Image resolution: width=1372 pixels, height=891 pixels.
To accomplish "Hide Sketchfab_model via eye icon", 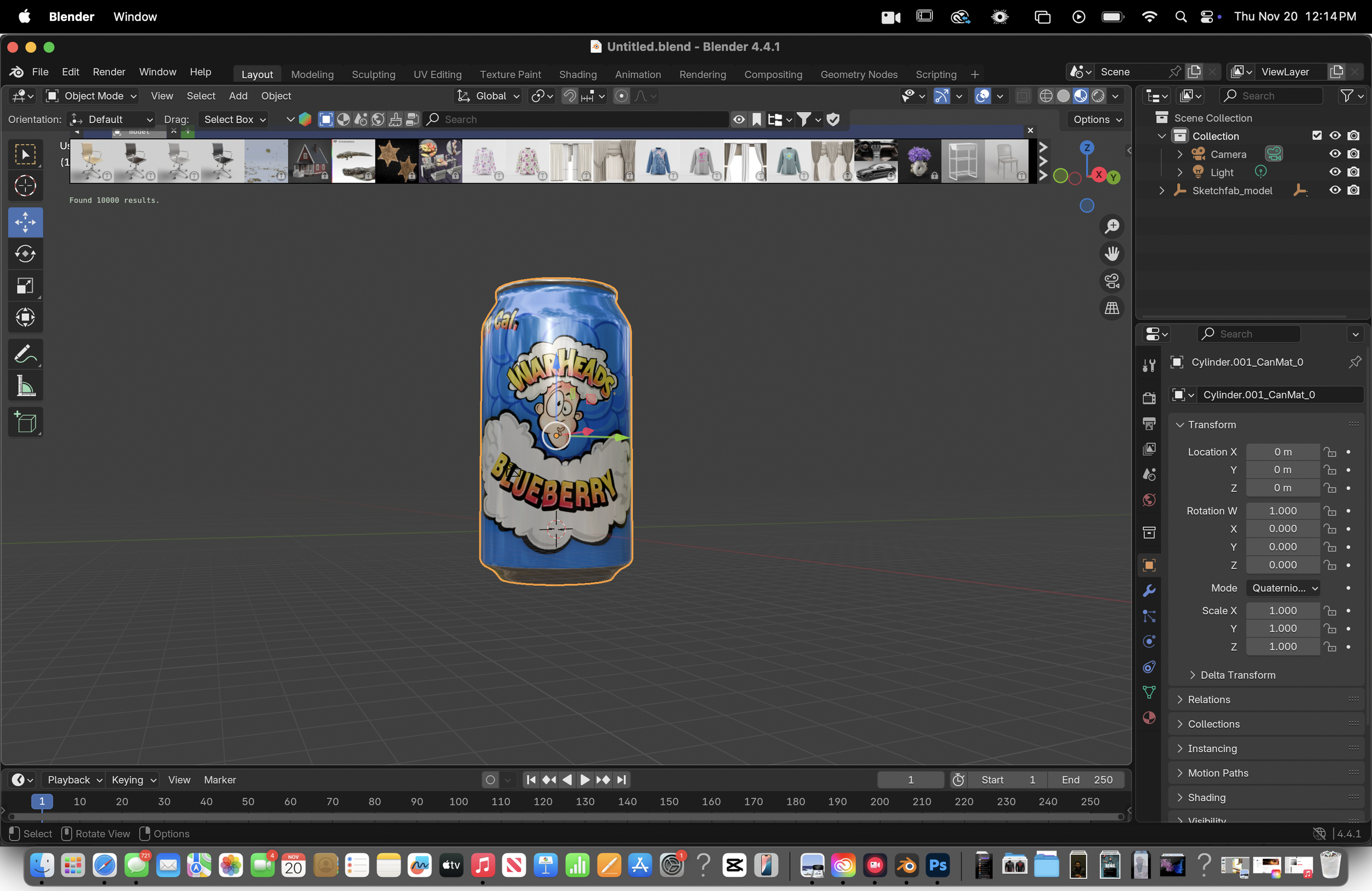I will point(1335,190).
